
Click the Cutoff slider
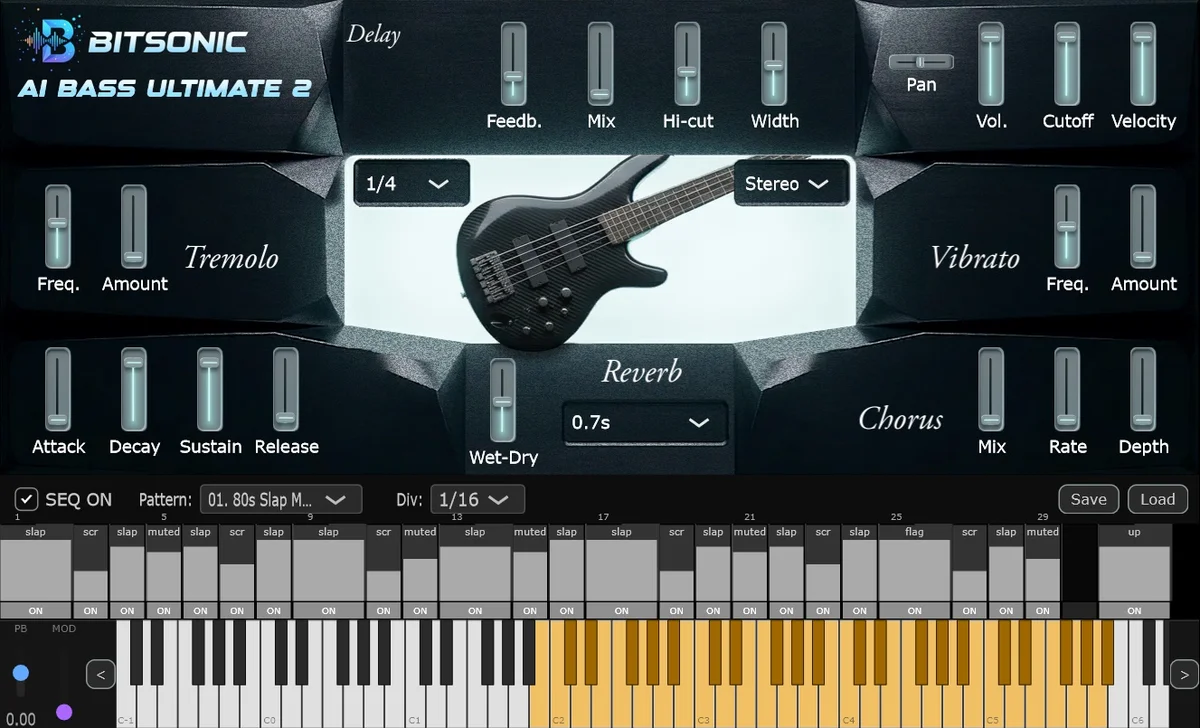(1067, 64)
